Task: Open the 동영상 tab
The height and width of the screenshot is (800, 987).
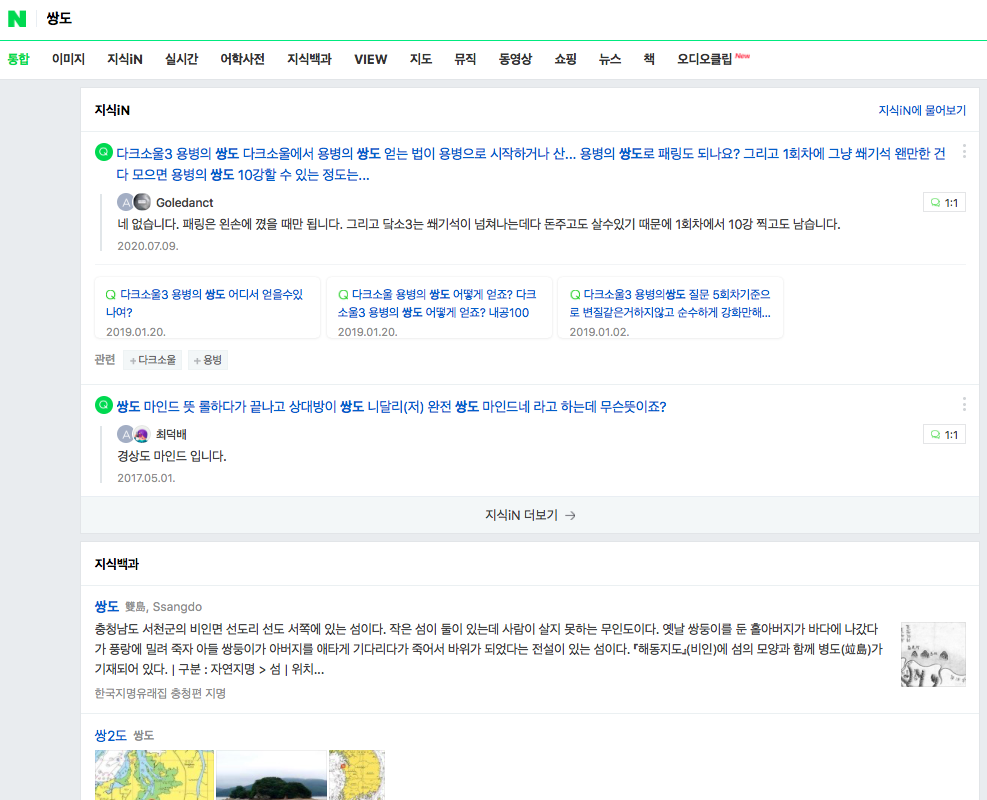Action: [x=515, y=59]
